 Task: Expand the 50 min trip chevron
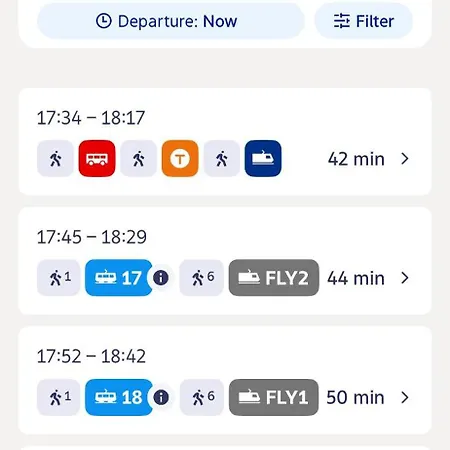coord(405,397)
